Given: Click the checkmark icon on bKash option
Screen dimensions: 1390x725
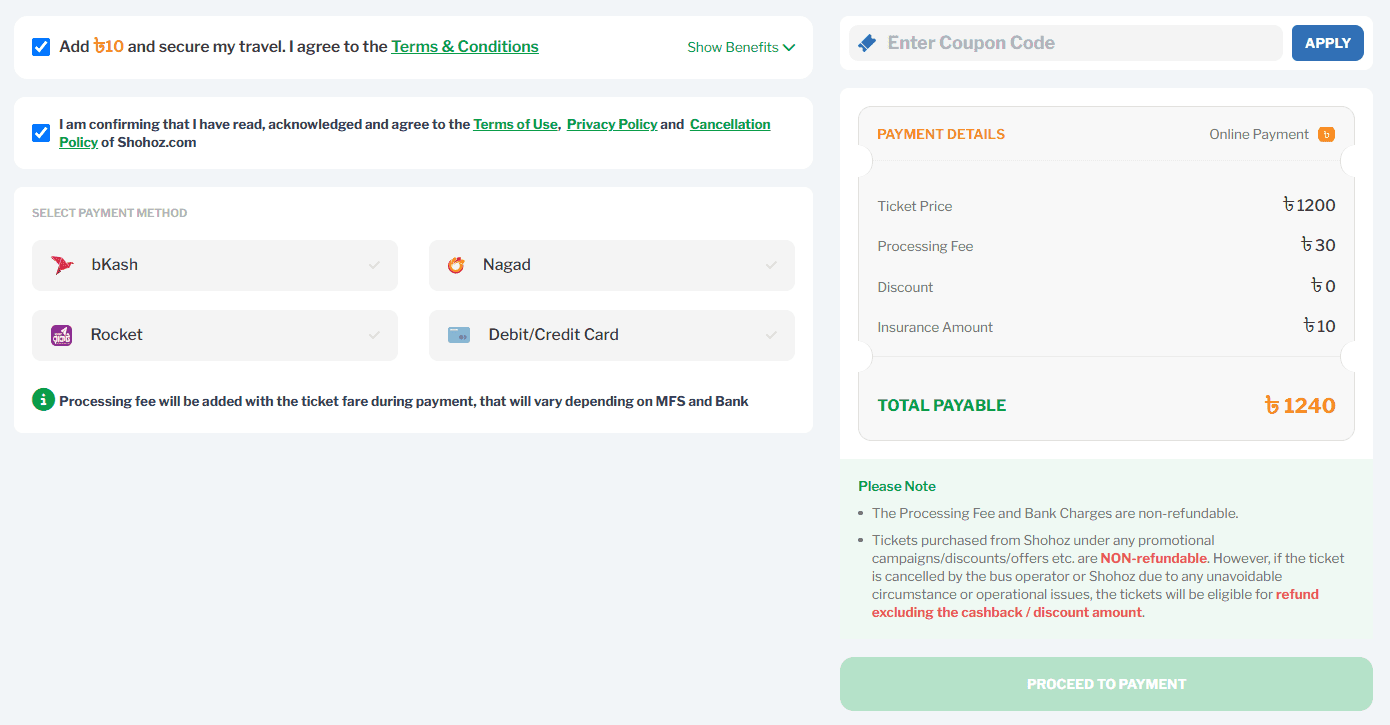Looking at the screenshot, I should click(374, 265).
